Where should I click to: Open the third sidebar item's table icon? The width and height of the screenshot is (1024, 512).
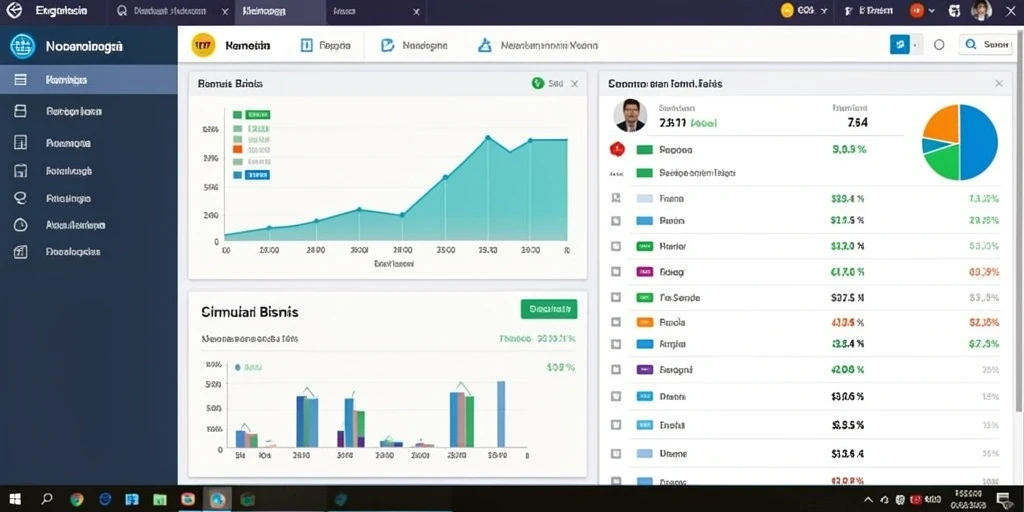[x=20, y=142]
